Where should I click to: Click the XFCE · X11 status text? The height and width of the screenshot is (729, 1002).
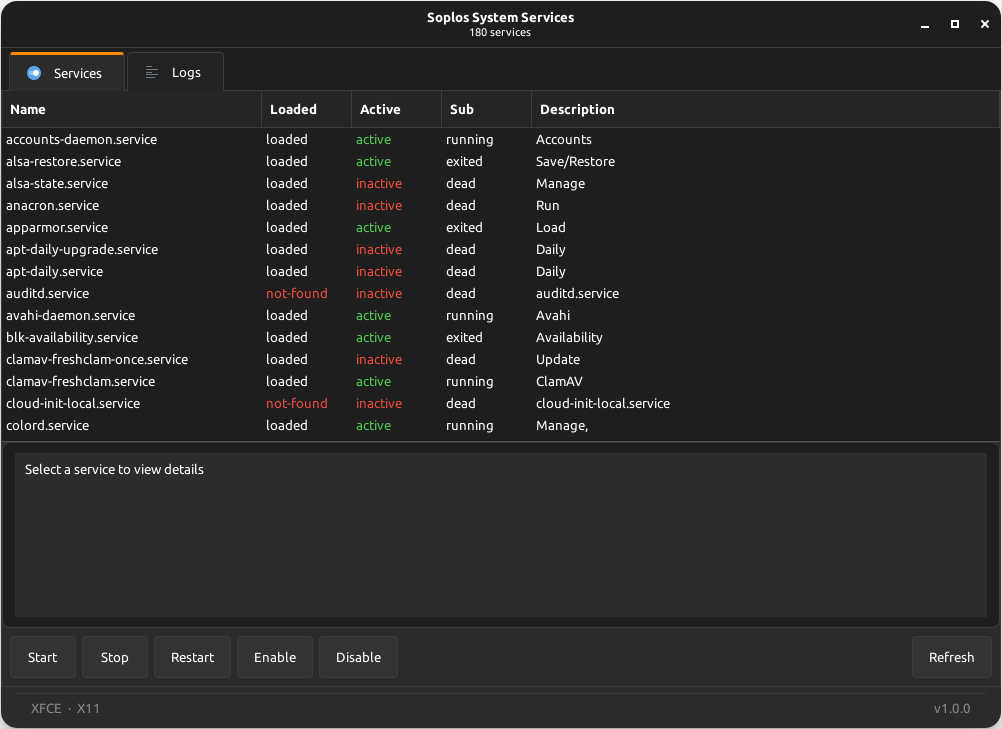point(65,709)
